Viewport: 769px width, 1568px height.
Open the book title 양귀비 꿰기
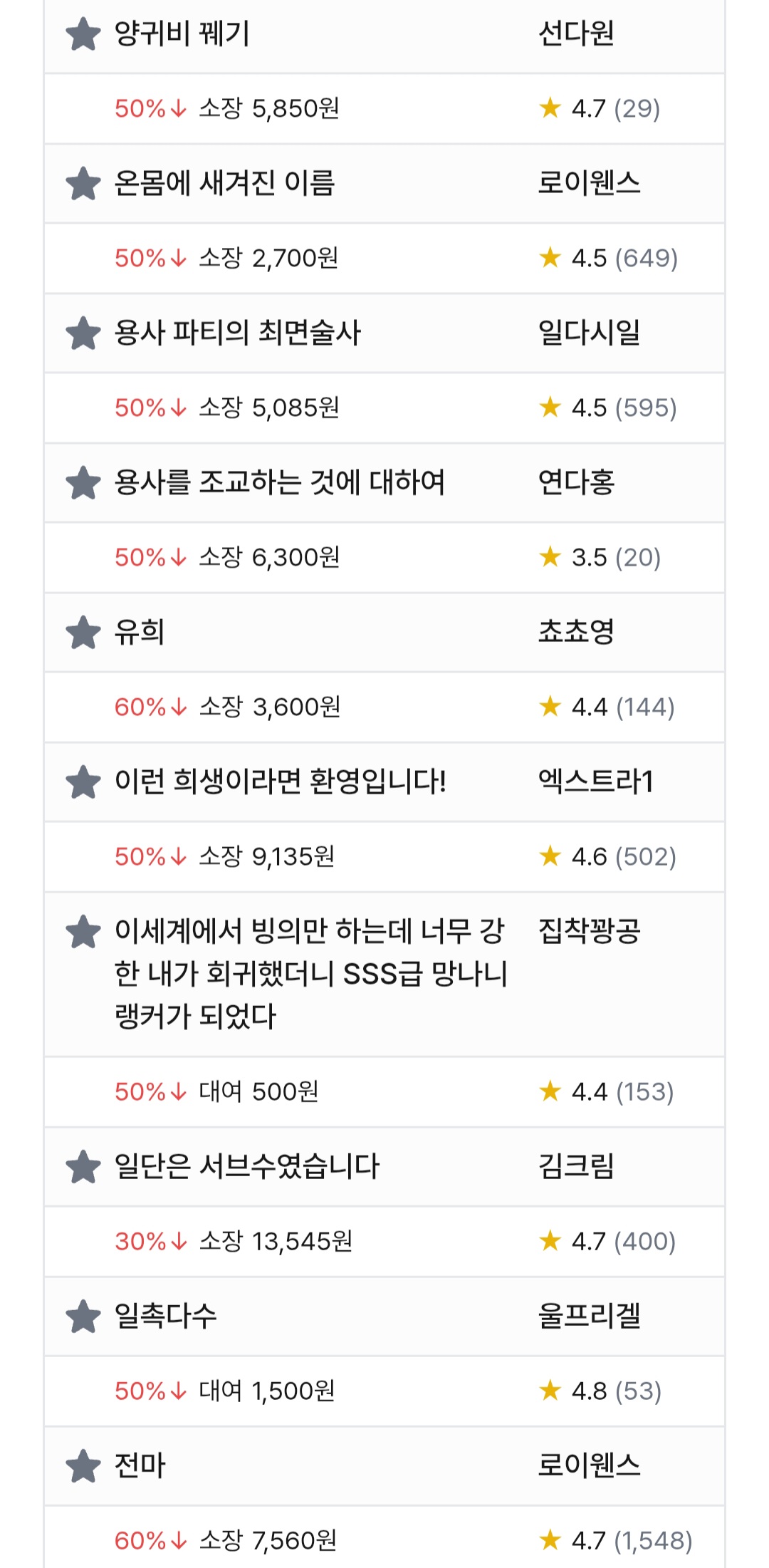[182, 34]
